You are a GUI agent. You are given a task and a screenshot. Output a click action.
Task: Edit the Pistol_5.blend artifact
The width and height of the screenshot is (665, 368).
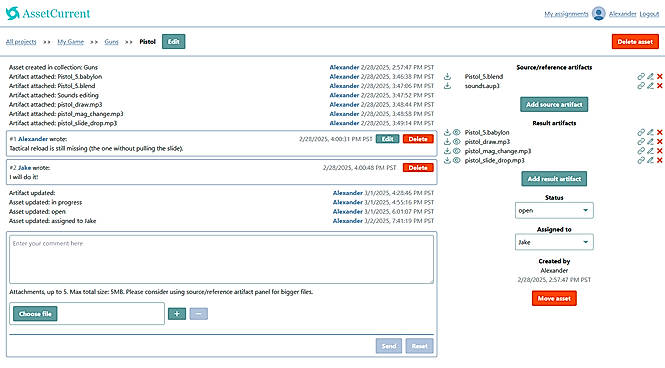650,77
